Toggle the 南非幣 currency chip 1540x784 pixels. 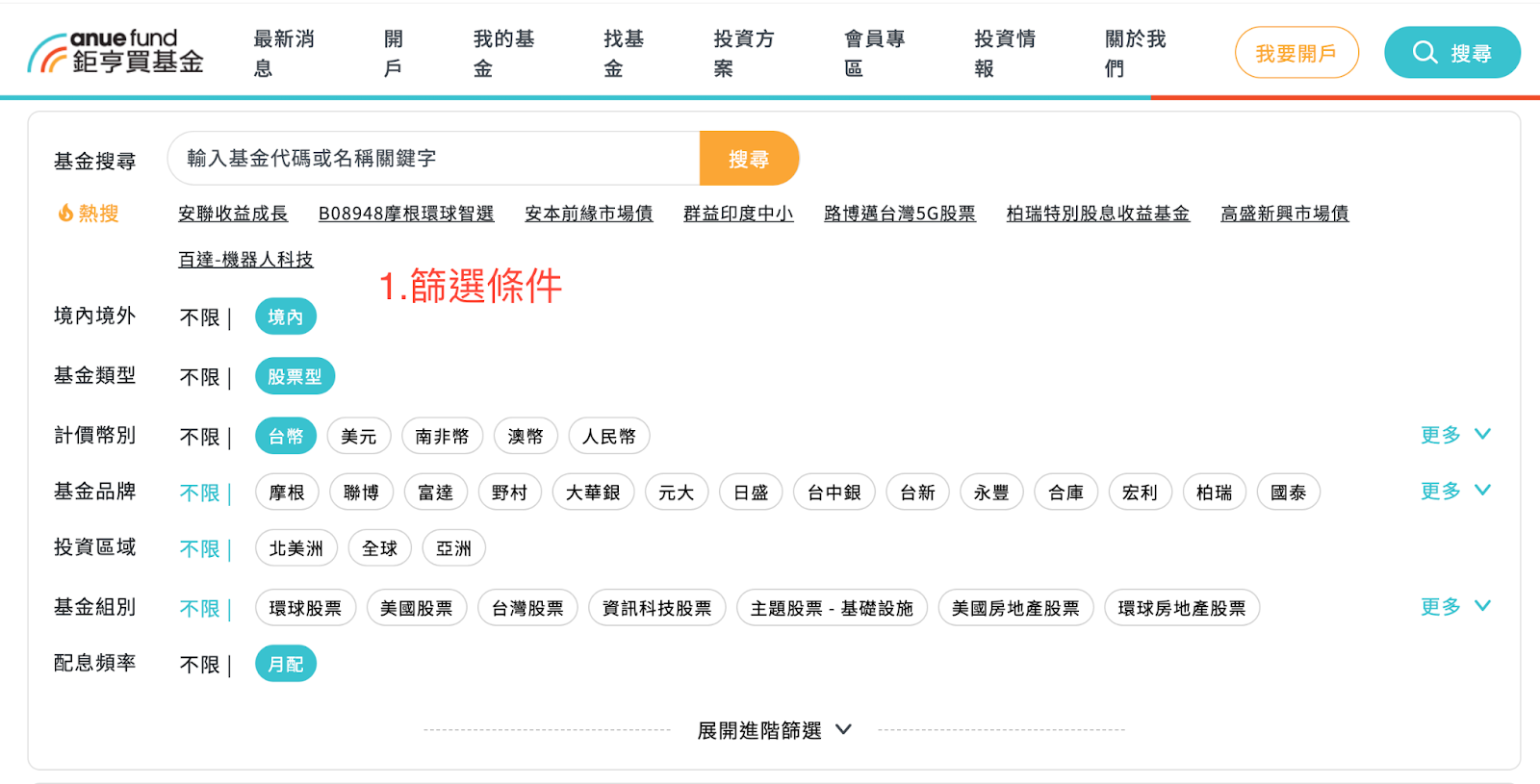442,436
